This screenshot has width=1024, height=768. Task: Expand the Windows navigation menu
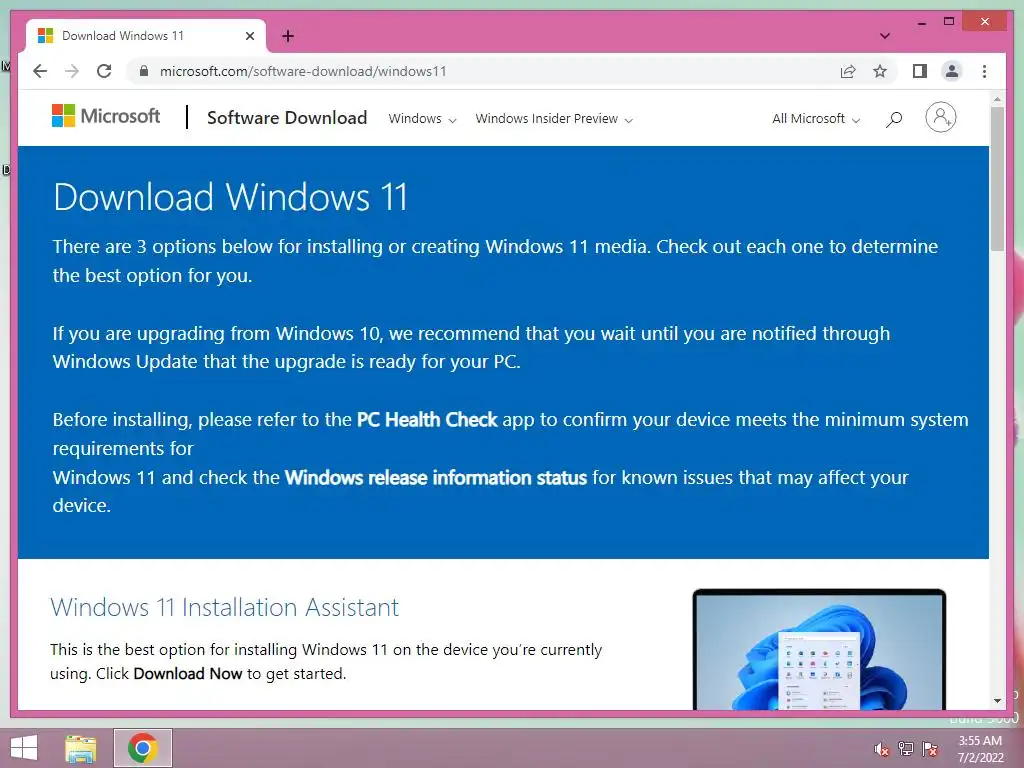(x=422, y=119)
